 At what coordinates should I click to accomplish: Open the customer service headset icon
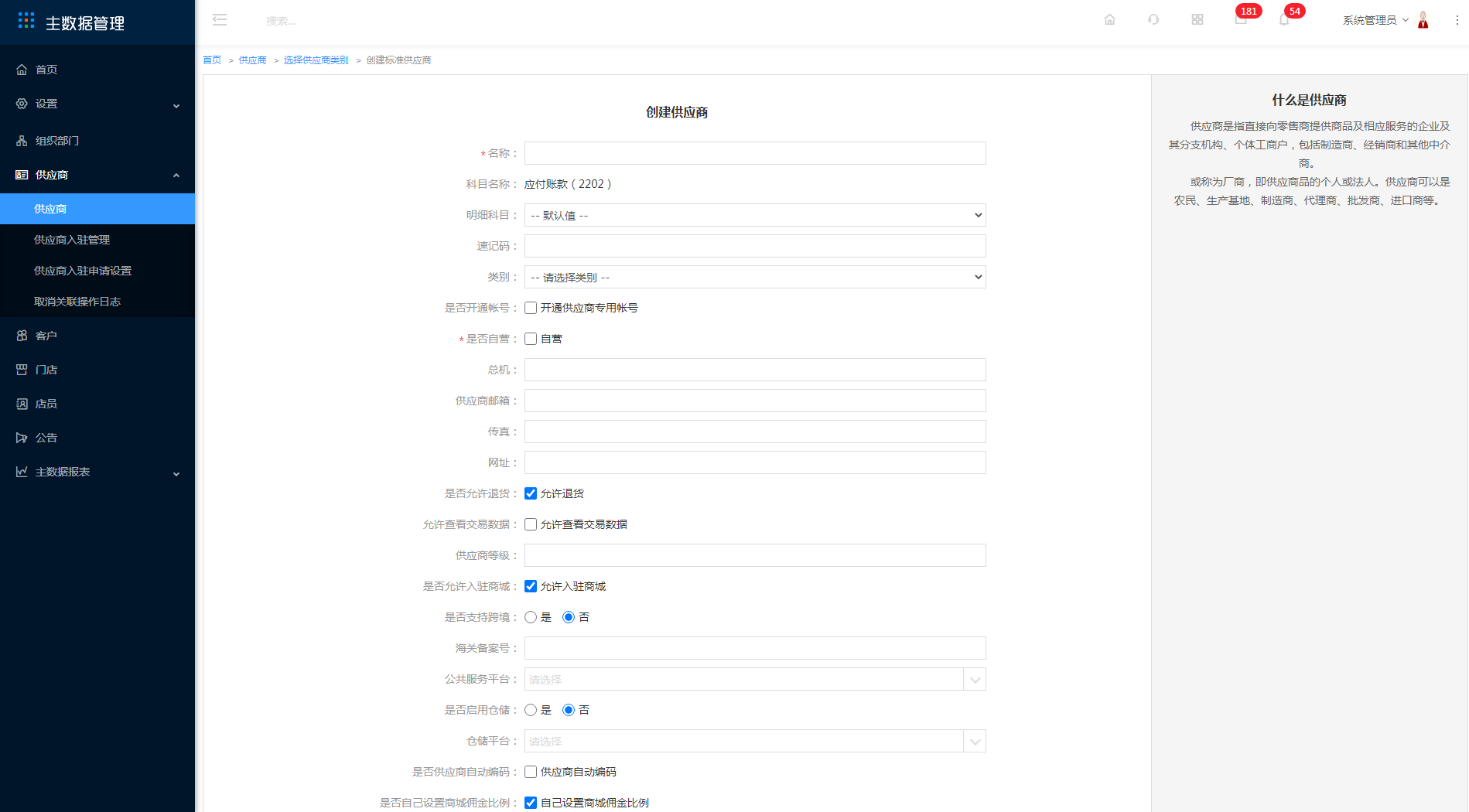1153,20
